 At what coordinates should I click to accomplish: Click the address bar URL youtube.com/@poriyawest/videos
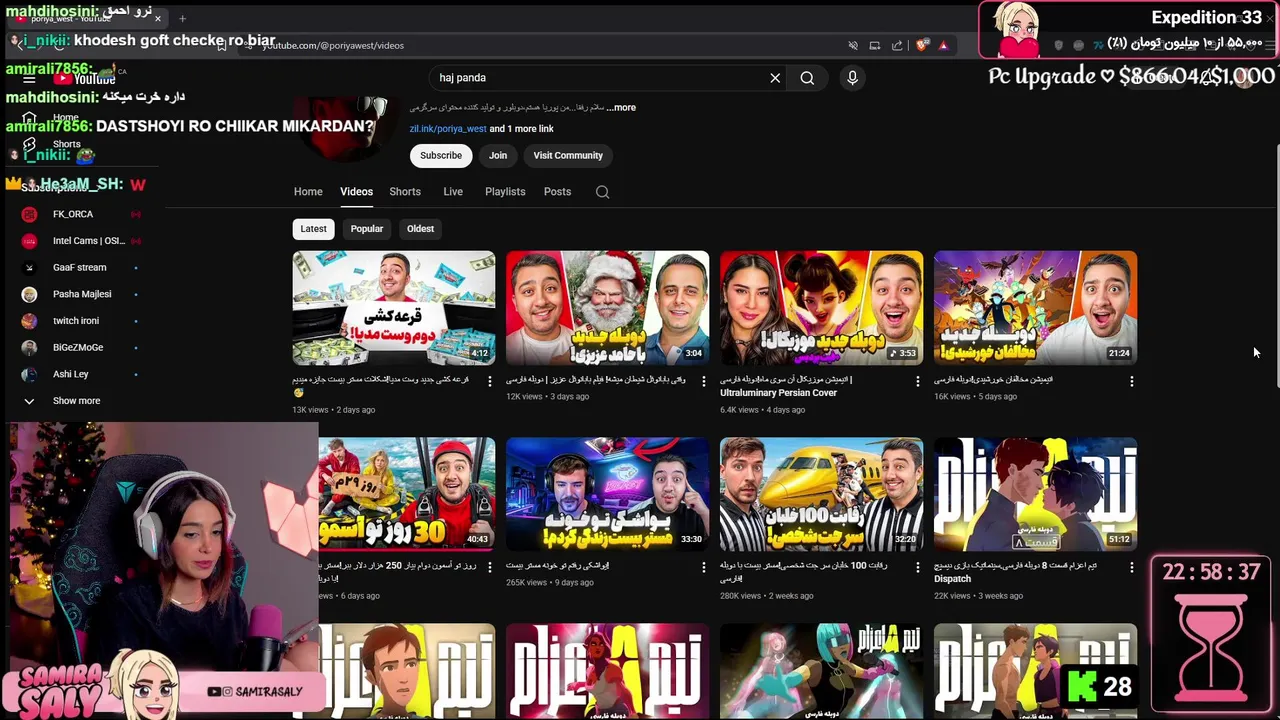click(334, 45)
